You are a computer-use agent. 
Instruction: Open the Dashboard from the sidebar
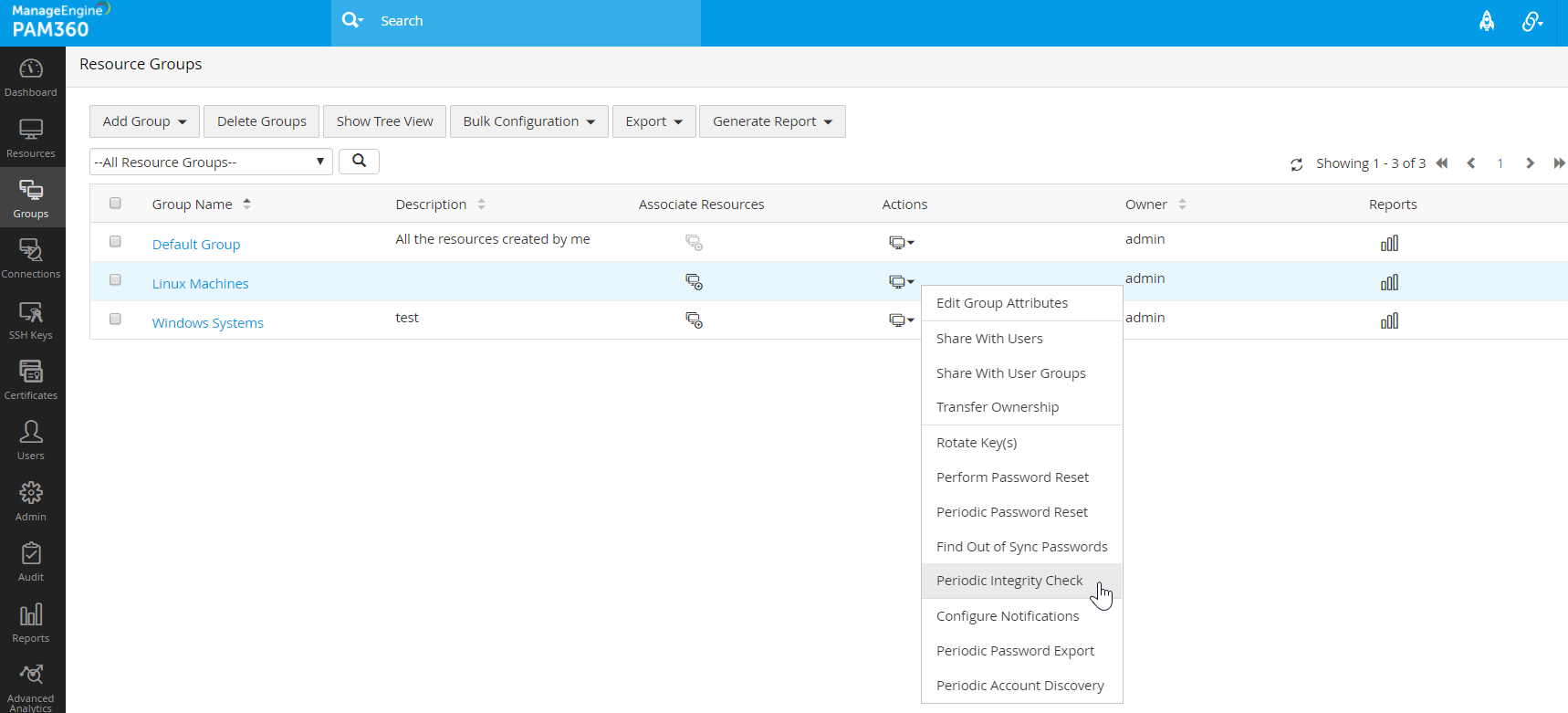31,78
